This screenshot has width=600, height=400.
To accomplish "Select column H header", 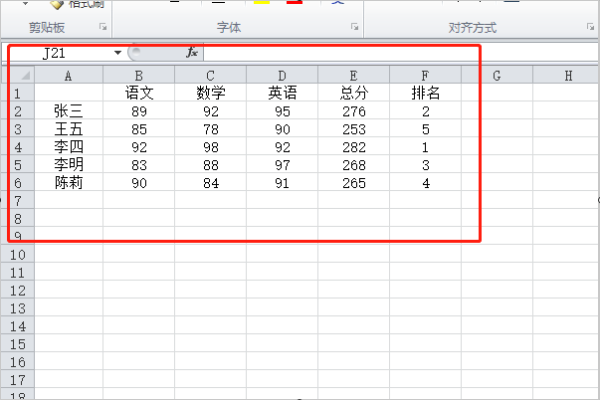I will tap(566, 75).
